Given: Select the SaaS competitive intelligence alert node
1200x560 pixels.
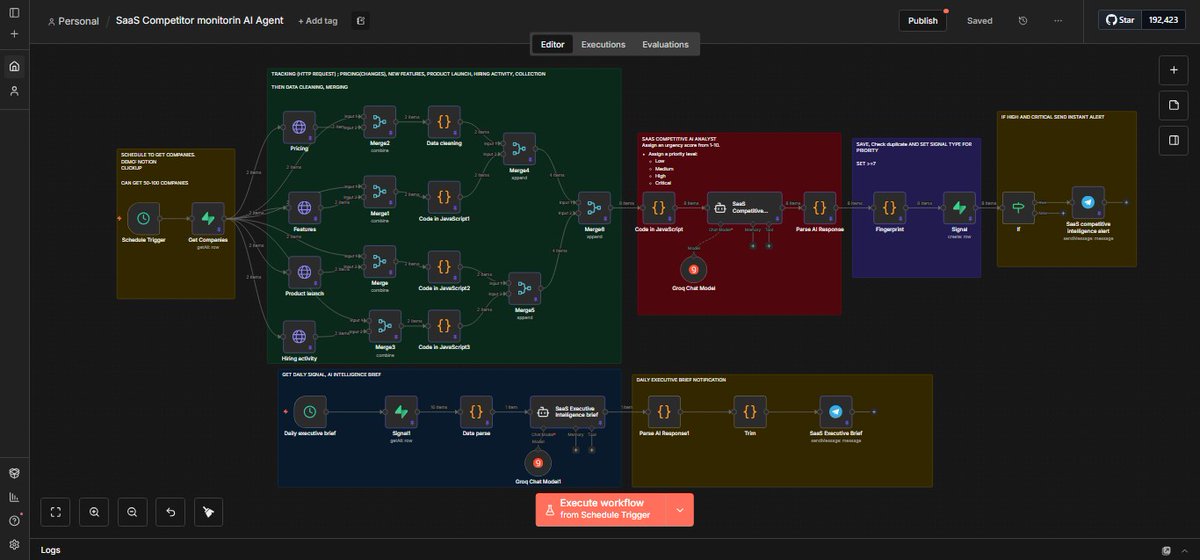Looking at the screenshot, I should pos(1087,202).
